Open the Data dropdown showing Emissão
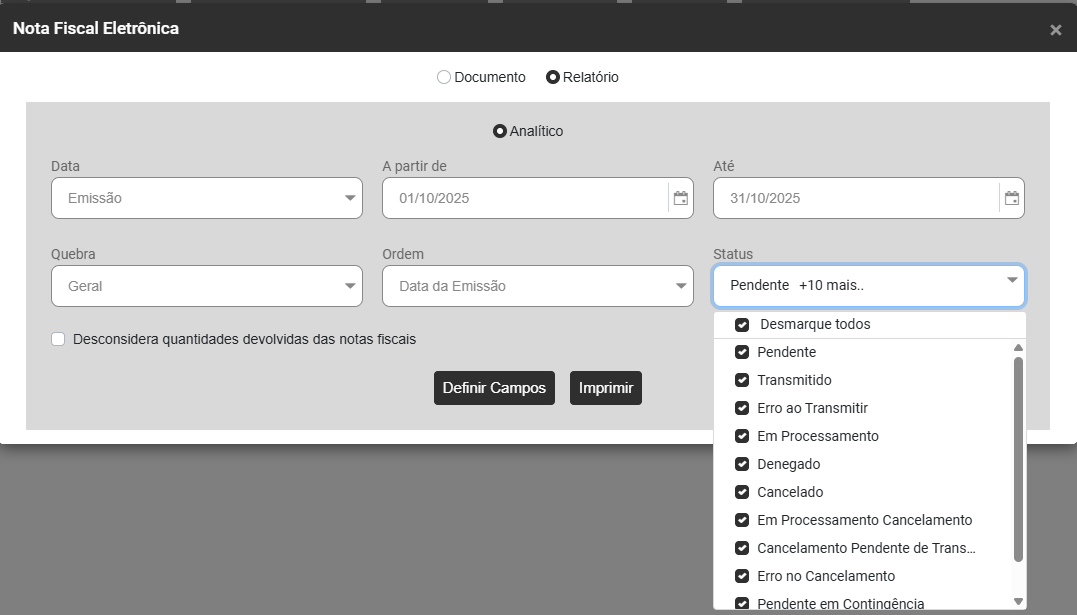Screen dimensions: 1077x615 click(207, 198)
